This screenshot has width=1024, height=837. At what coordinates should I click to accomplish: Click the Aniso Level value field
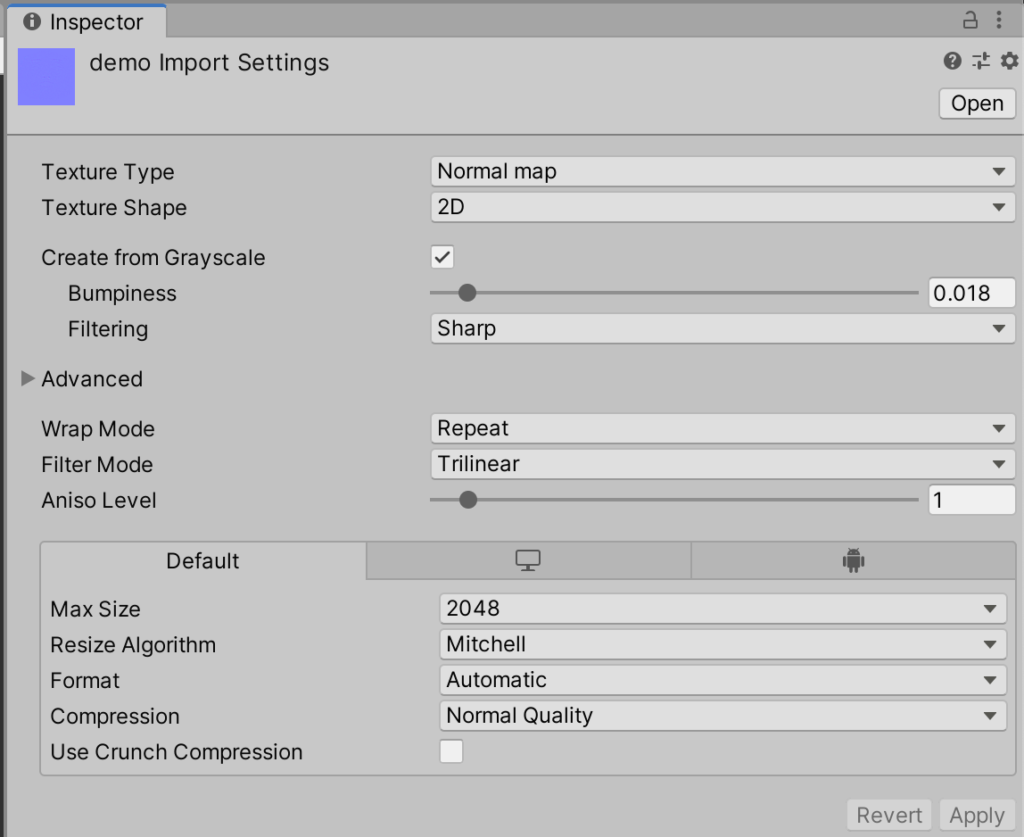point(972,500)
